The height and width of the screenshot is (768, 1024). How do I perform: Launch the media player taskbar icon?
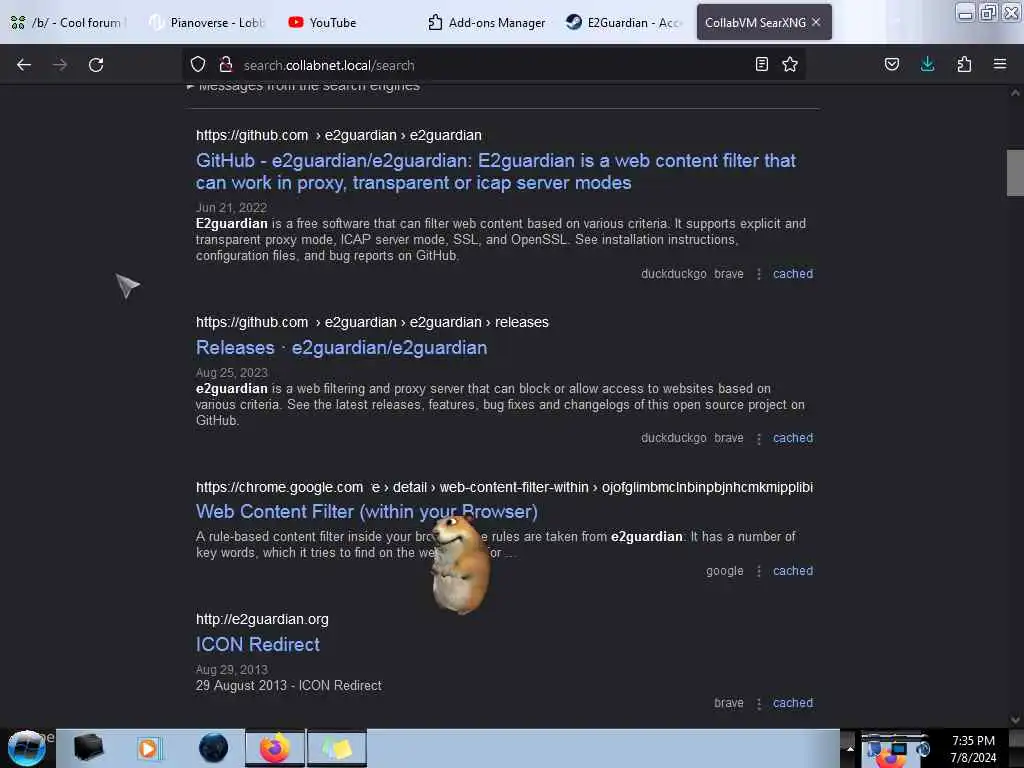(x=148, y=748)
